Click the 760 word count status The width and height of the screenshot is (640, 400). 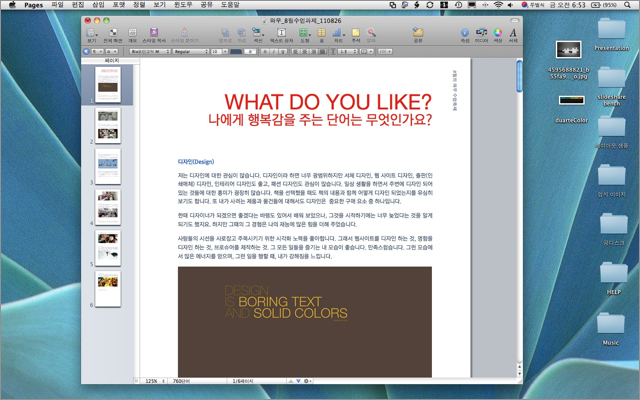click(181, 381)
